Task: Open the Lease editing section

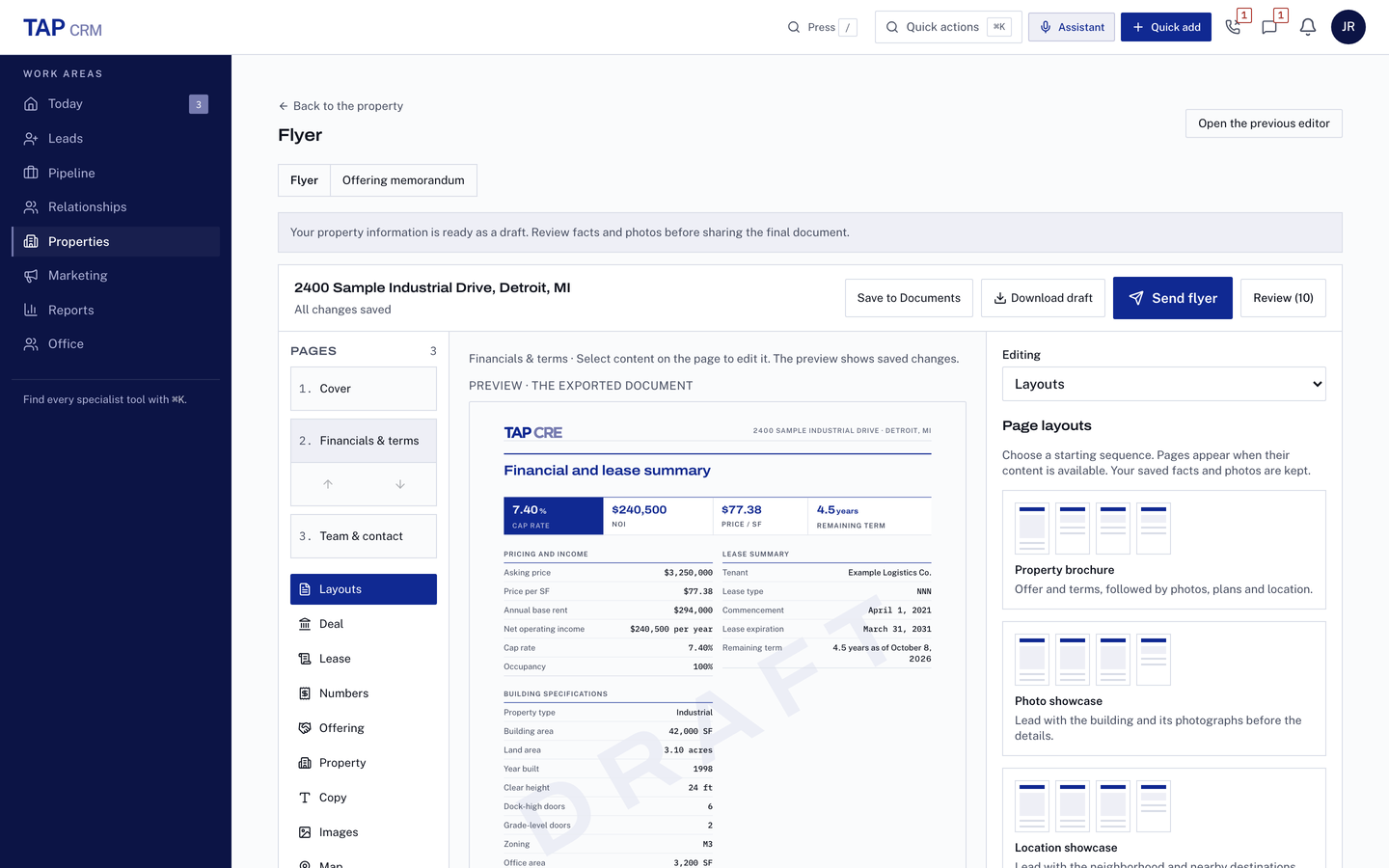Action: click(364, 659)
